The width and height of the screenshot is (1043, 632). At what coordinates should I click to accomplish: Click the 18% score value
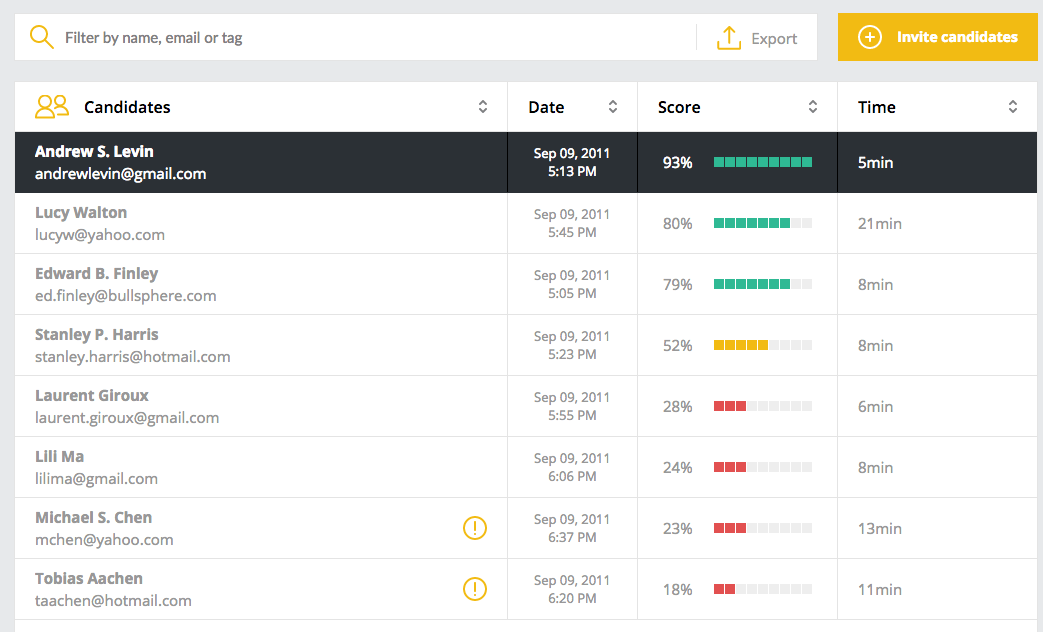point(677,589)
